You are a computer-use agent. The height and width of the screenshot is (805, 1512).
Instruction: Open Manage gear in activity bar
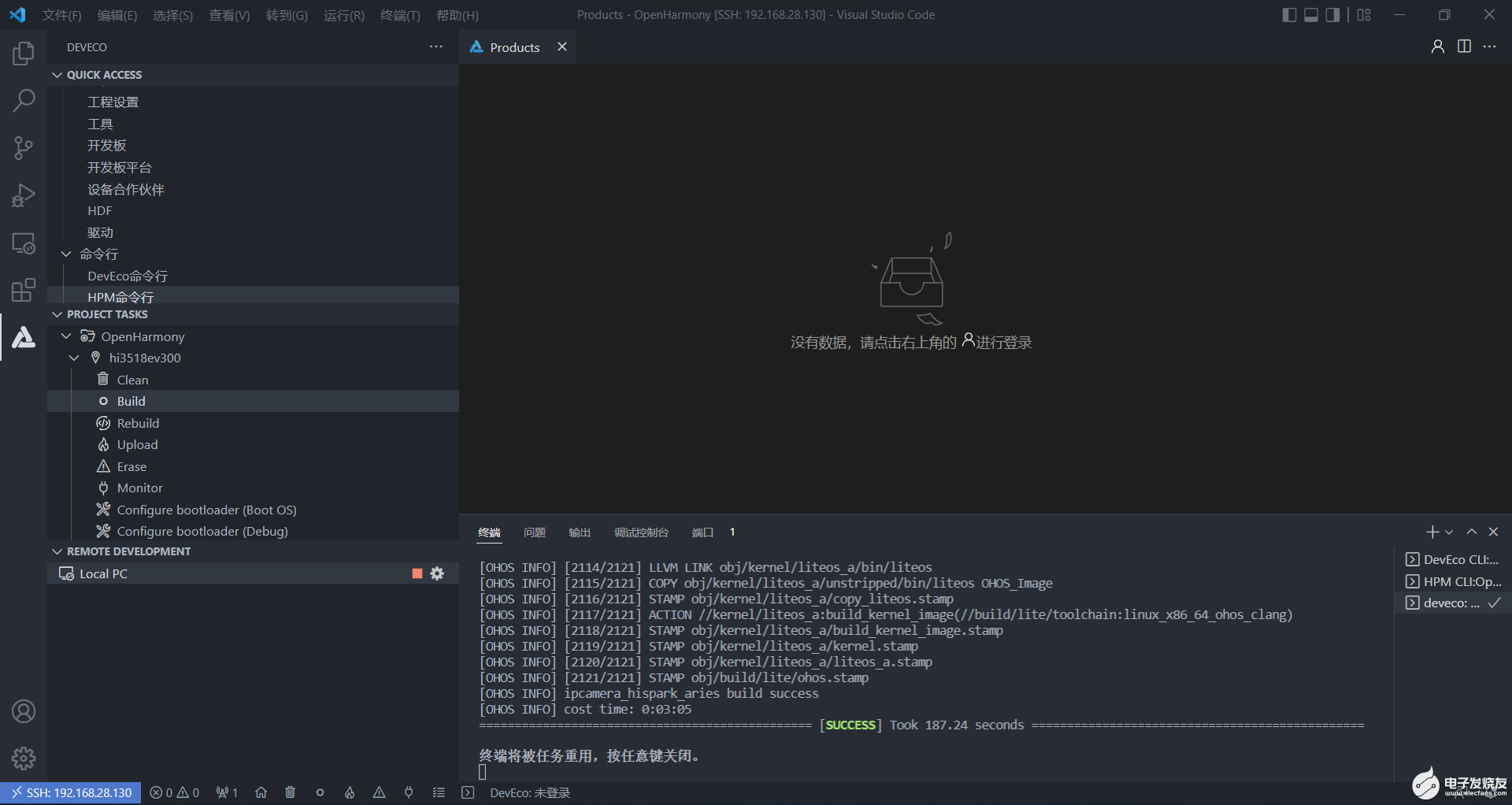coord(24,759)
